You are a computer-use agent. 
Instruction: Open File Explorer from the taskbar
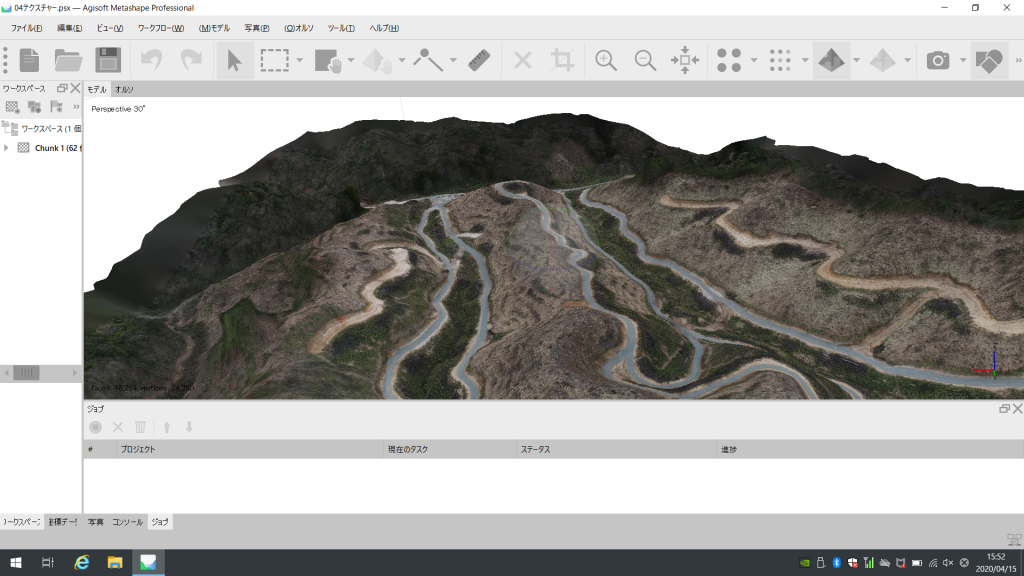[115, 563]
